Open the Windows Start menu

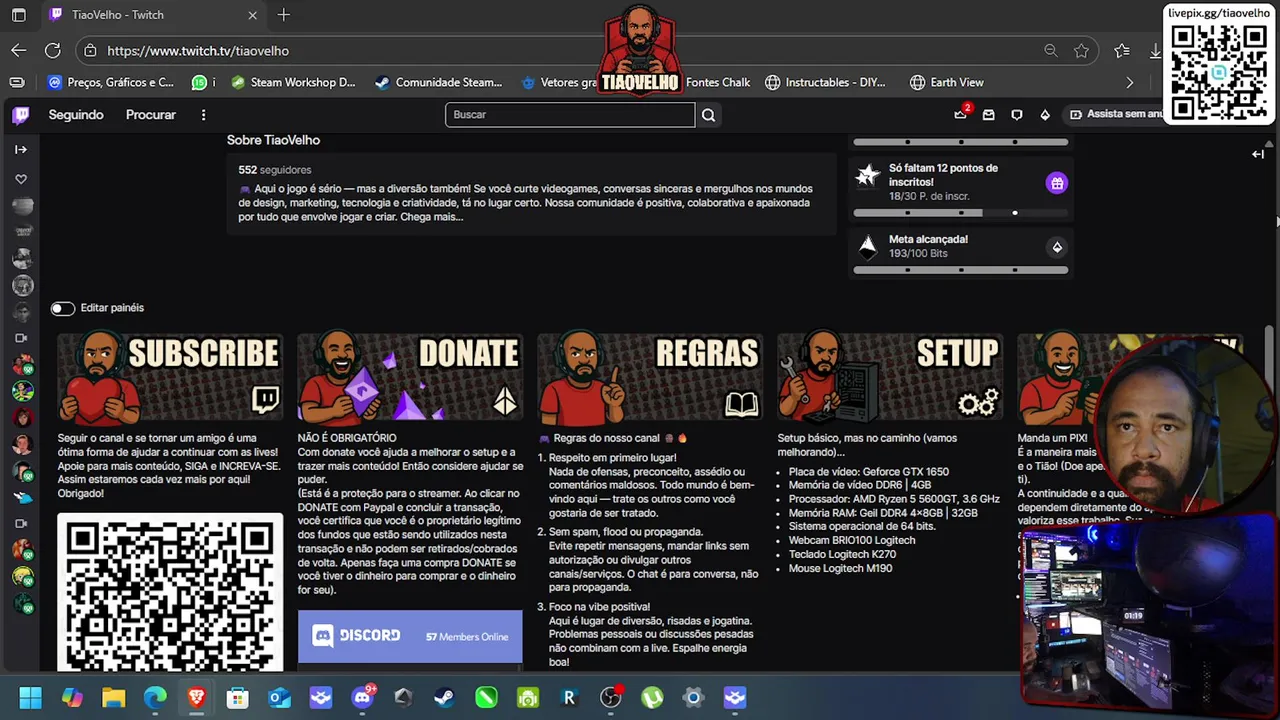pos(30,698)
